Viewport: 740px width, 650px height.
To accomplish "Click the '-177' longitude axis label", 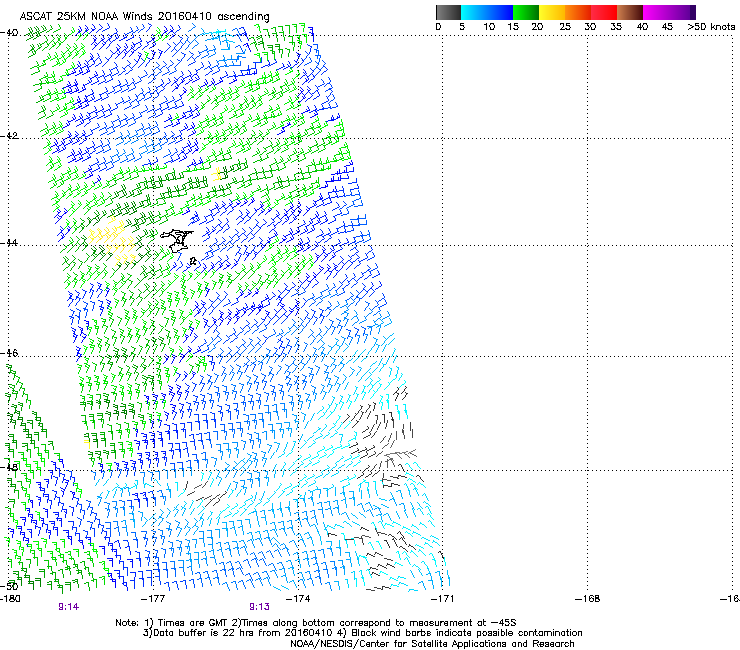I will coord(153,599).
